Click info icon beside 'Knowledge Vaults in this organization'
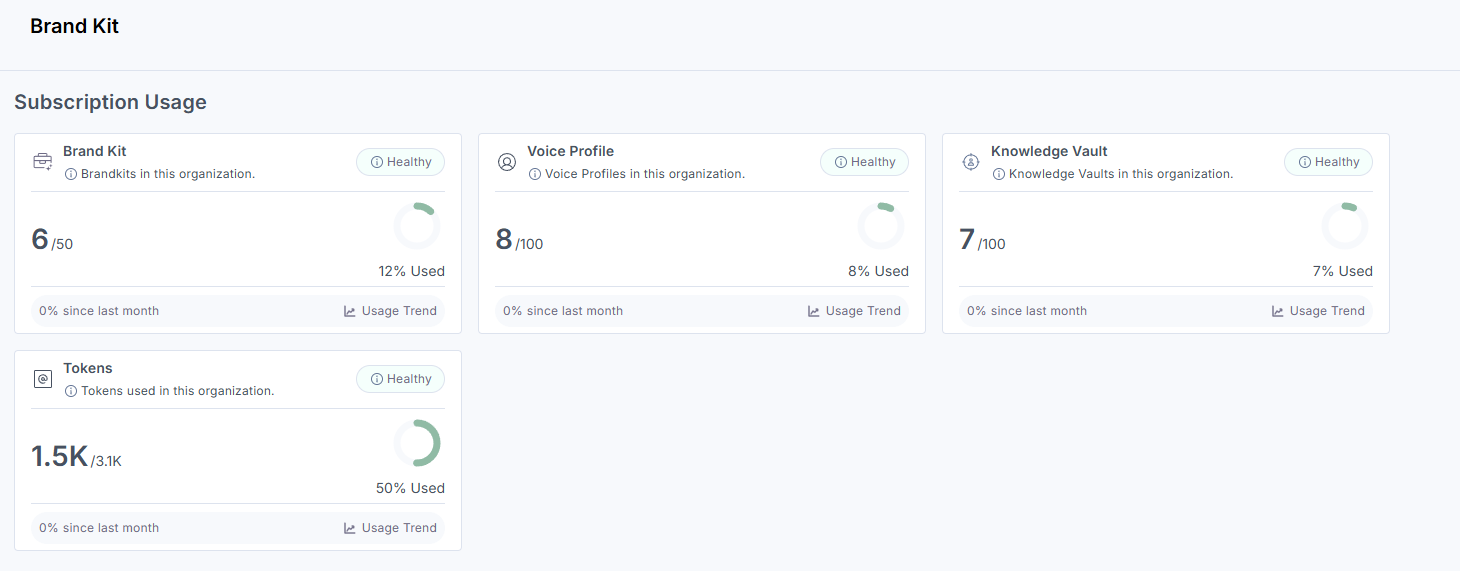The image size is (1460, 571). [x=999, y=174]
